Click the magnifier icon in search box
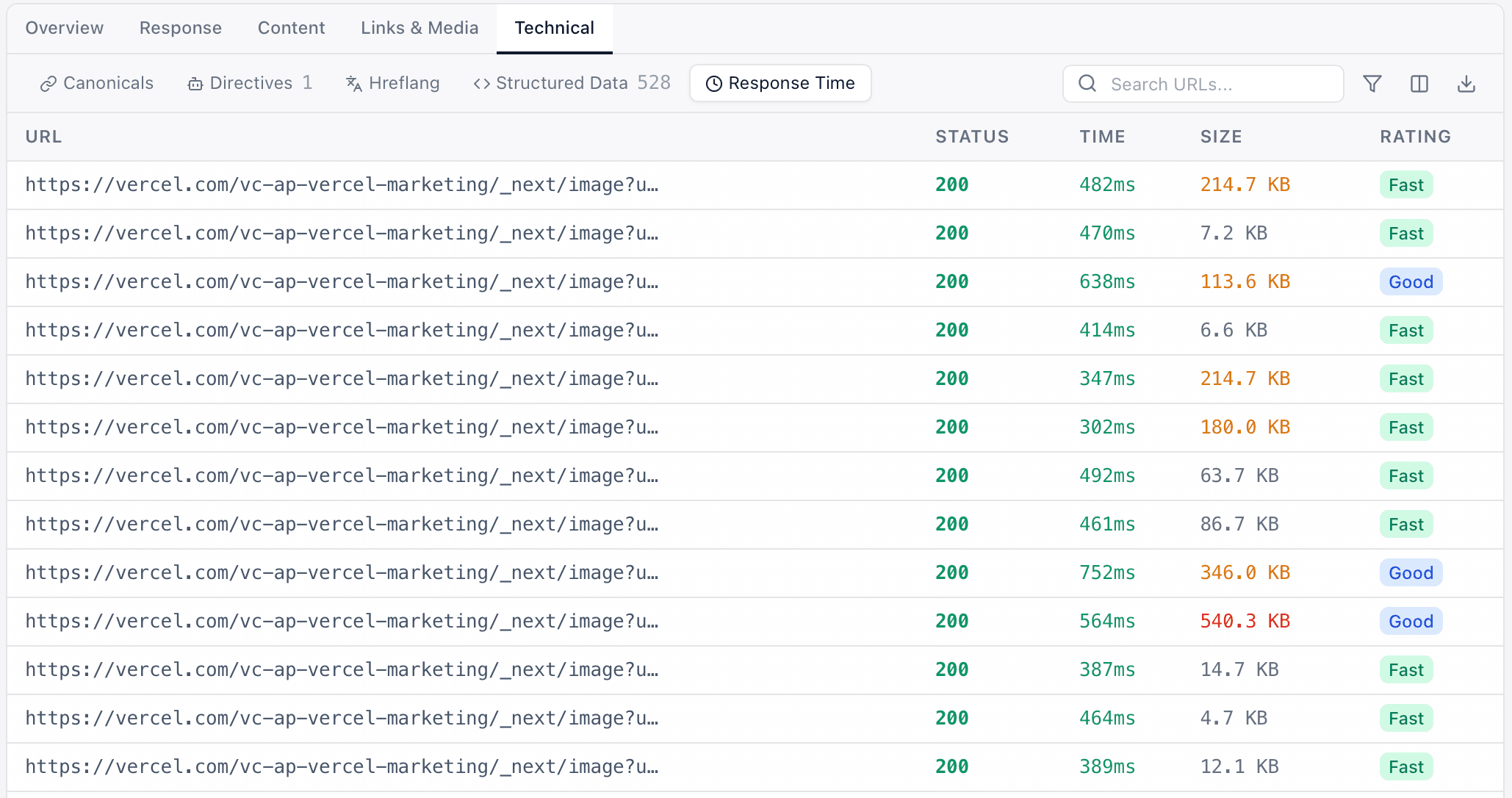The width and height of the screenshot is (1512, 798). point(1087,84)
